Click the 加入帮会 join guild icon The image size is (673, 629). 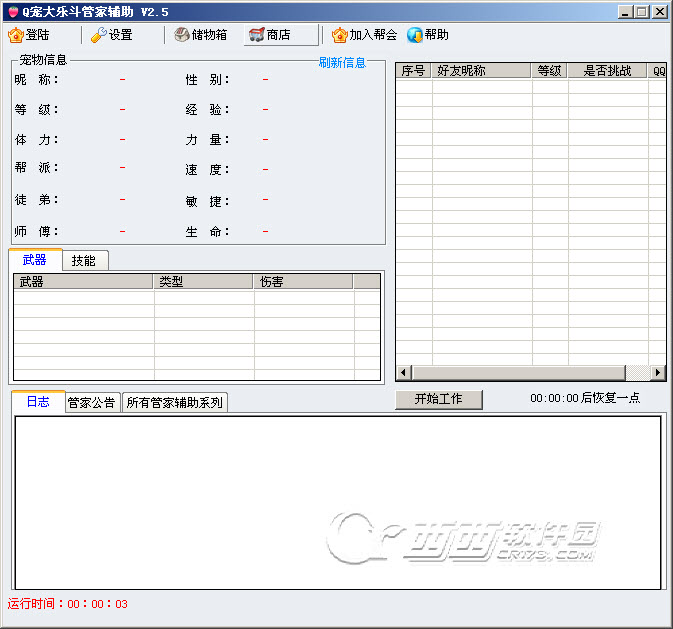(340, 35)
